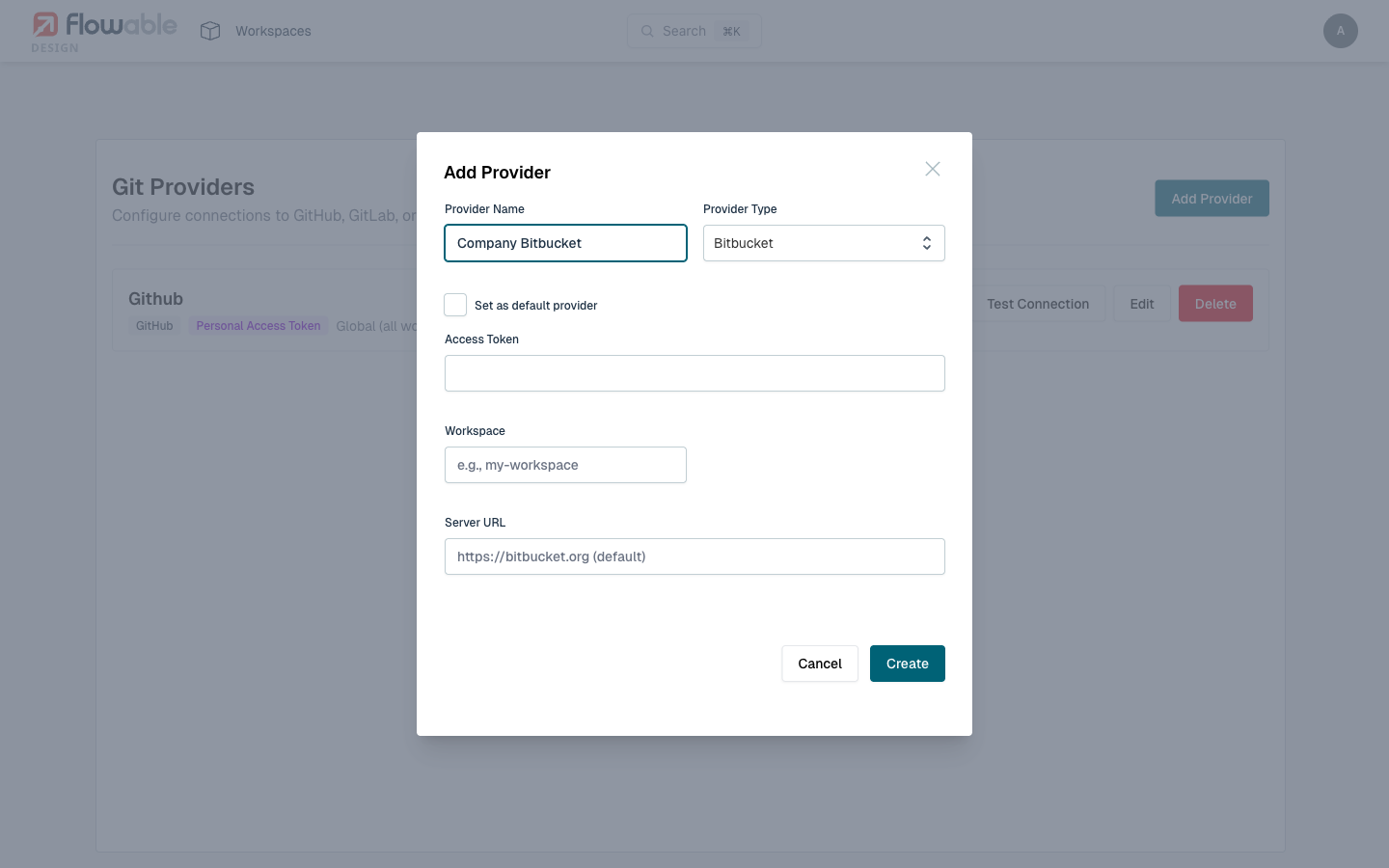
Task: Click the Workspaces cube icon
Action: [210, 31]
